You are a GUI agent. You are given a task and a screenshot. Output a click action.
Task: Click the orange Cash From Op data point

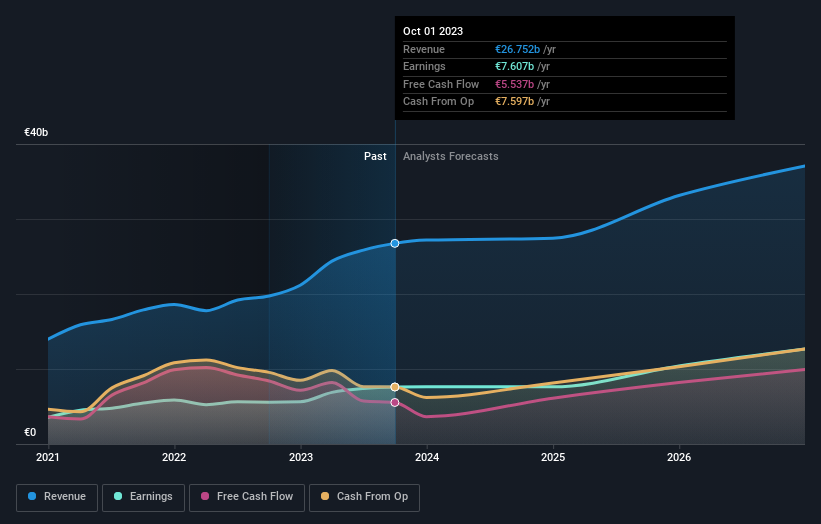[x=395, y=387]
